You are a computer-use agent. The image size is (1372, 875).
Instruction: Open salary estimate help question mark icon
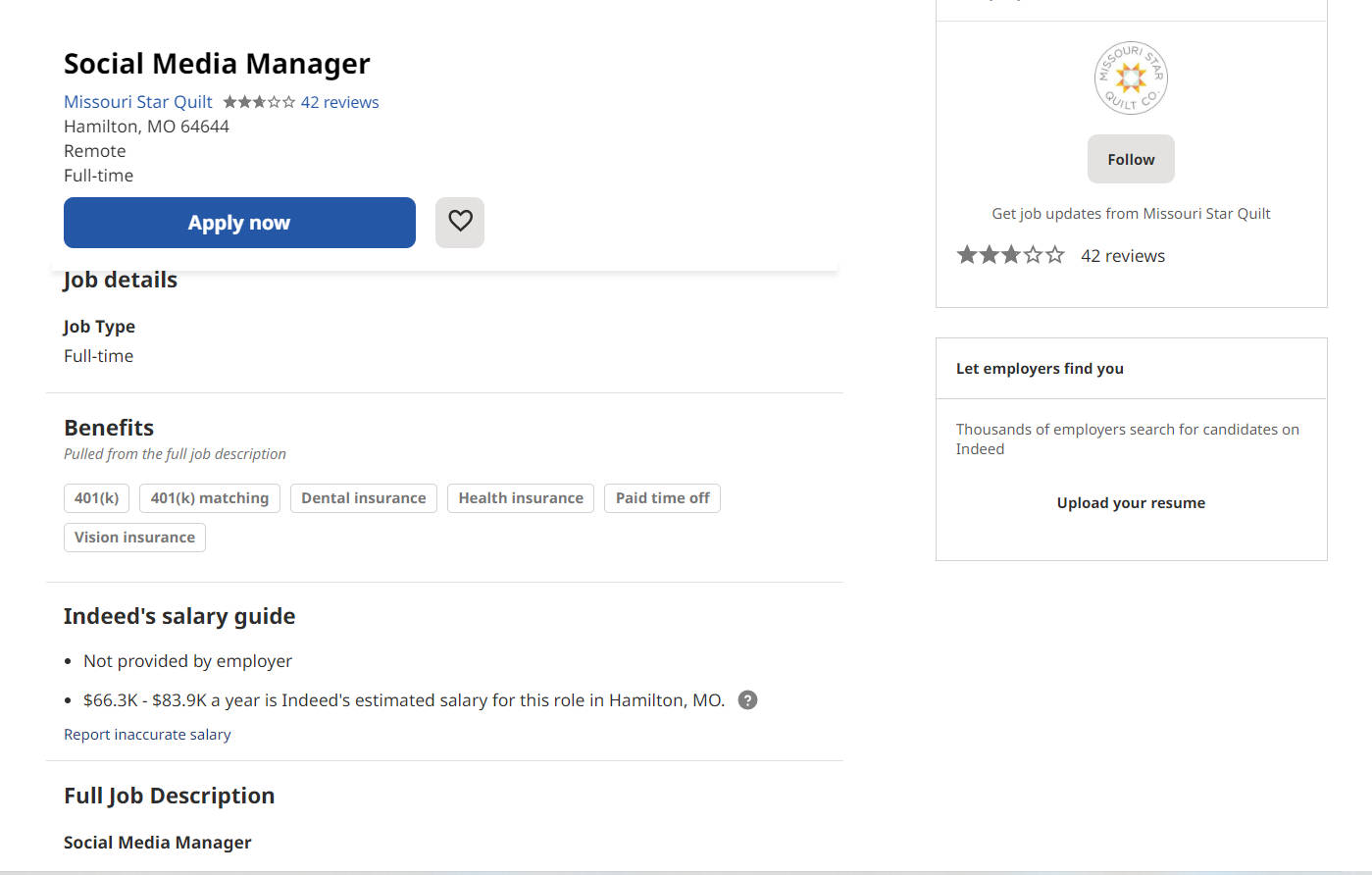point(747,700)
